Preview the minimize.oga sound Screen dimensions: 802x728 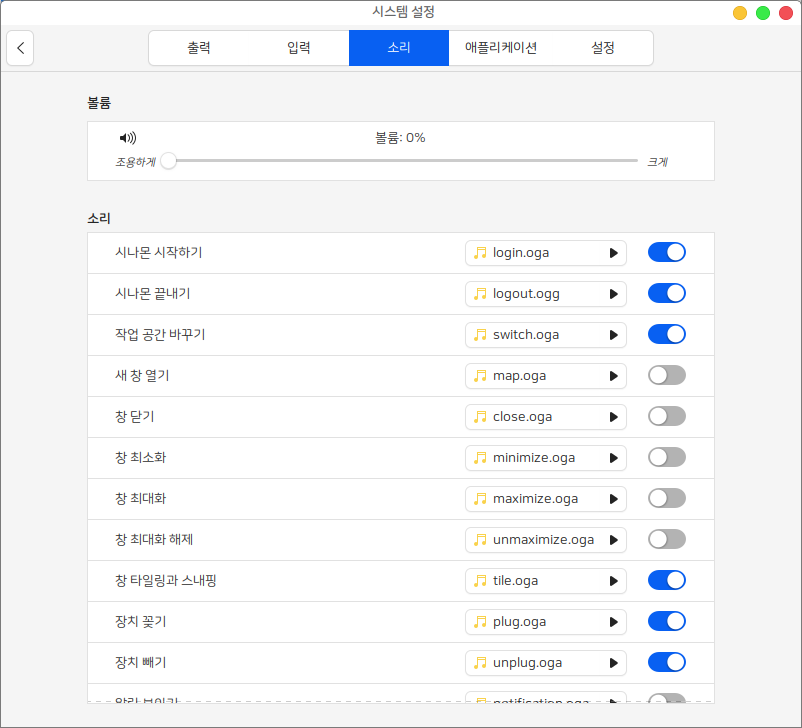tap(613, 458)
